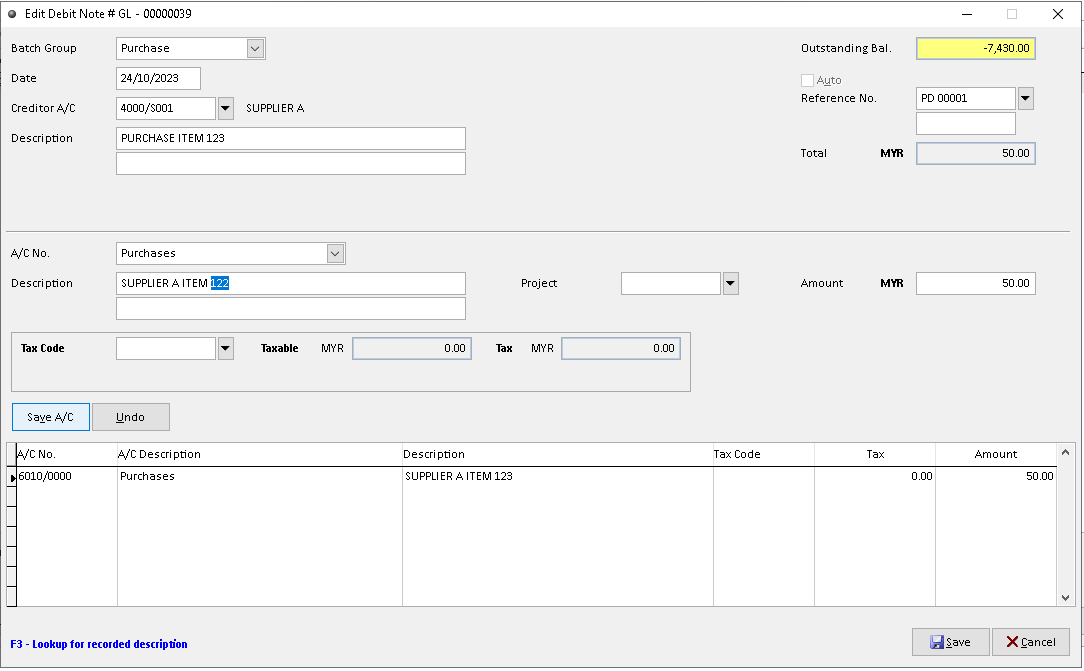Click the Project input field

coord(671,283)
